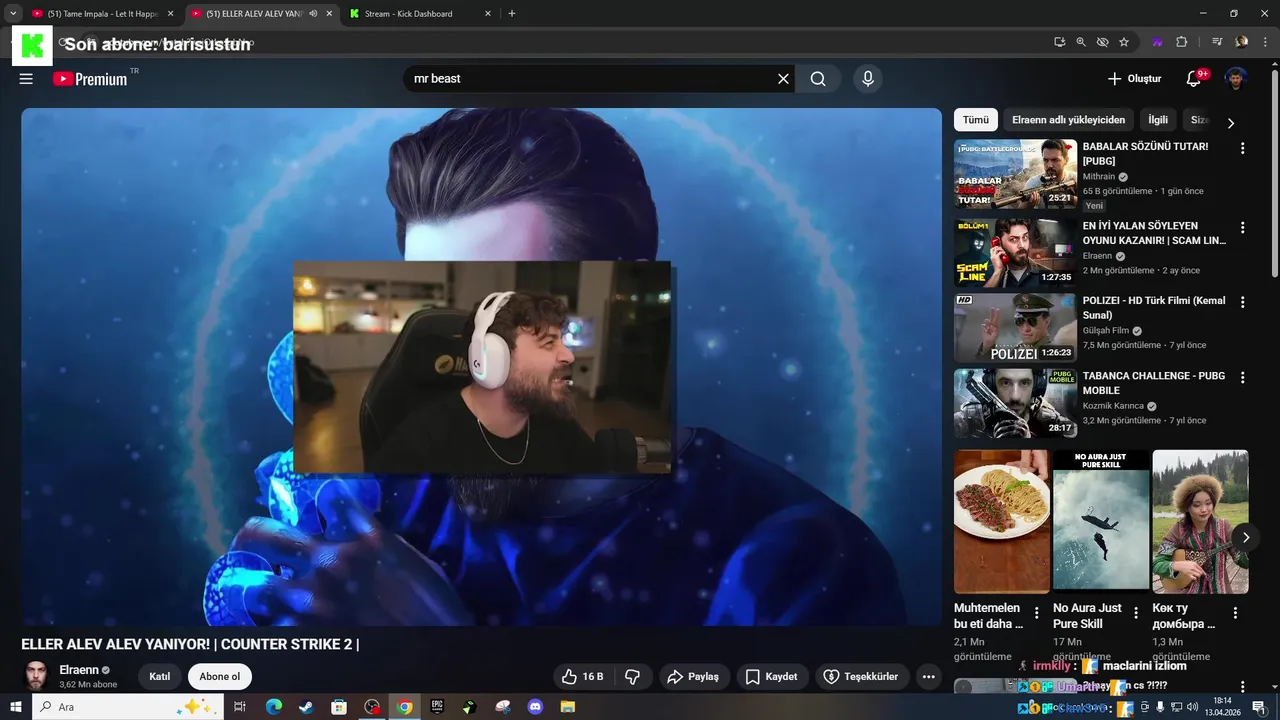Open the tab search dropdown arrow
The width and height of the screenshot is (1280, 720).
[x=13, y=14]
